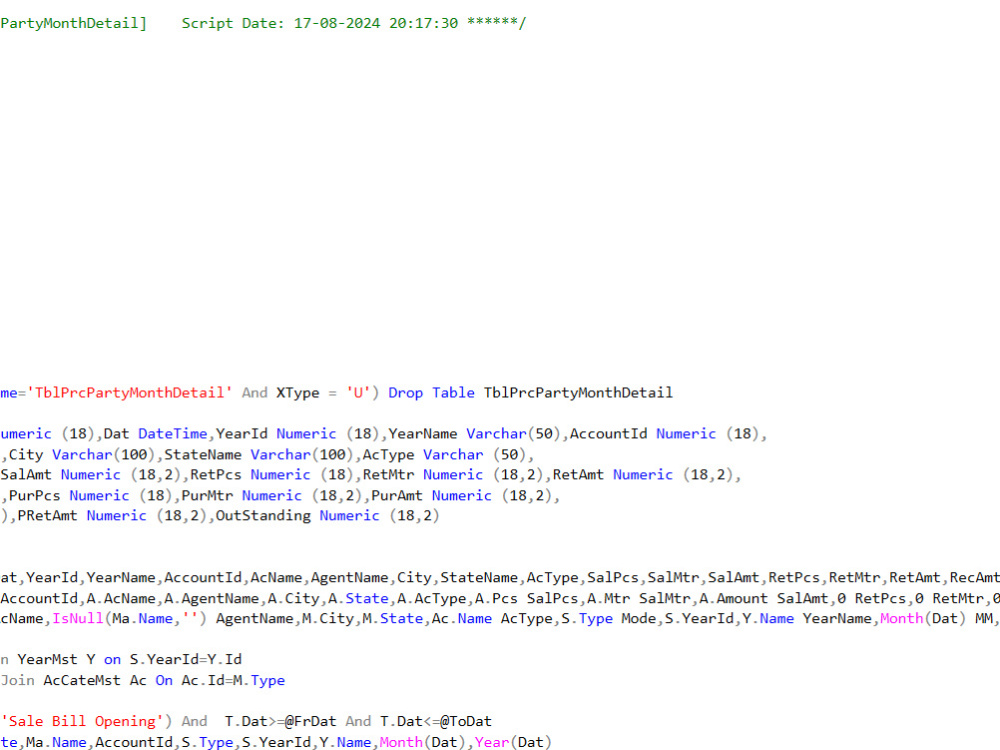Click the '@FrDat' parameter

pos(311,721)
